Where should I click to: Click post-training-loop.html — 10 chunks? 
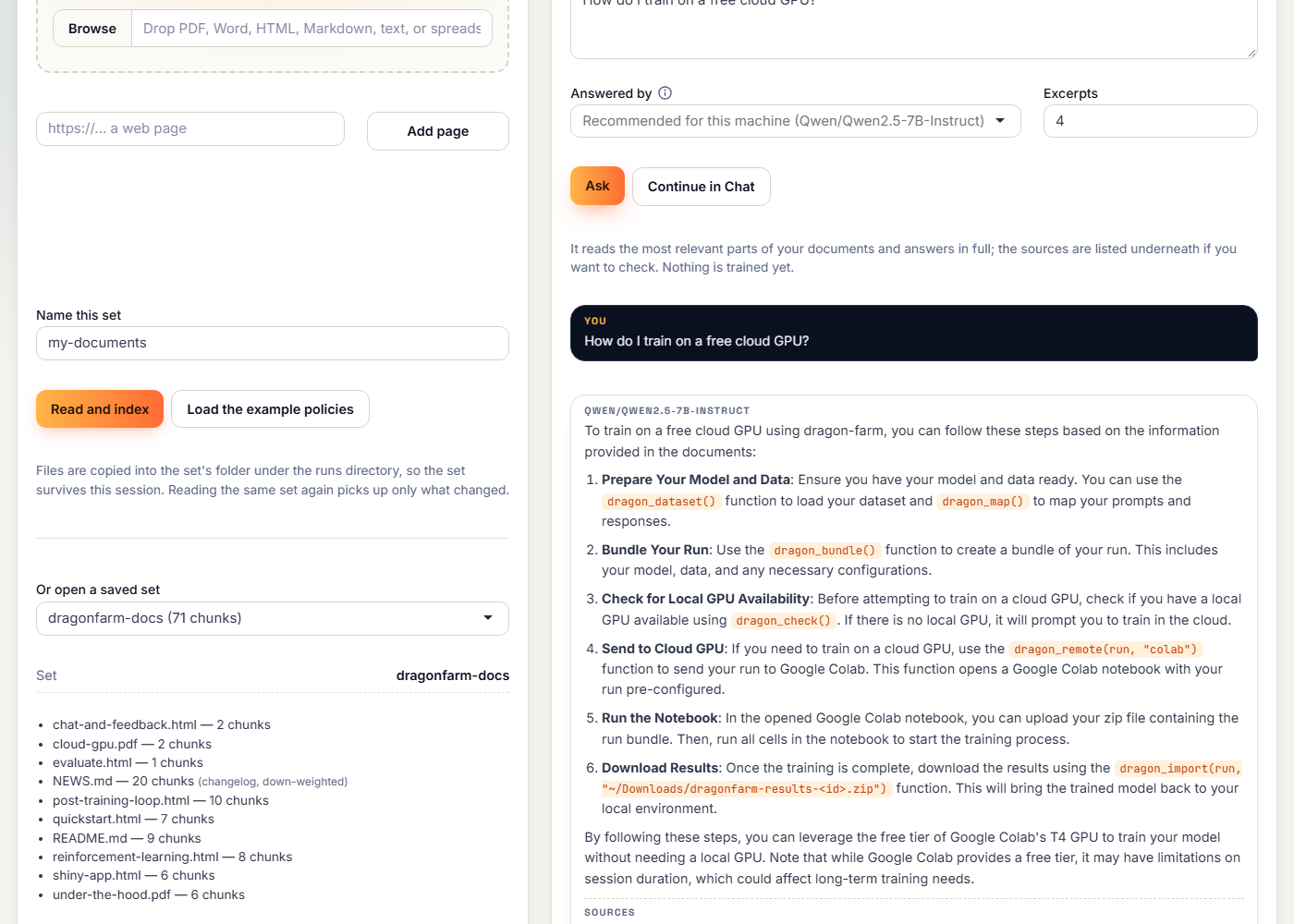click(161, 800)
